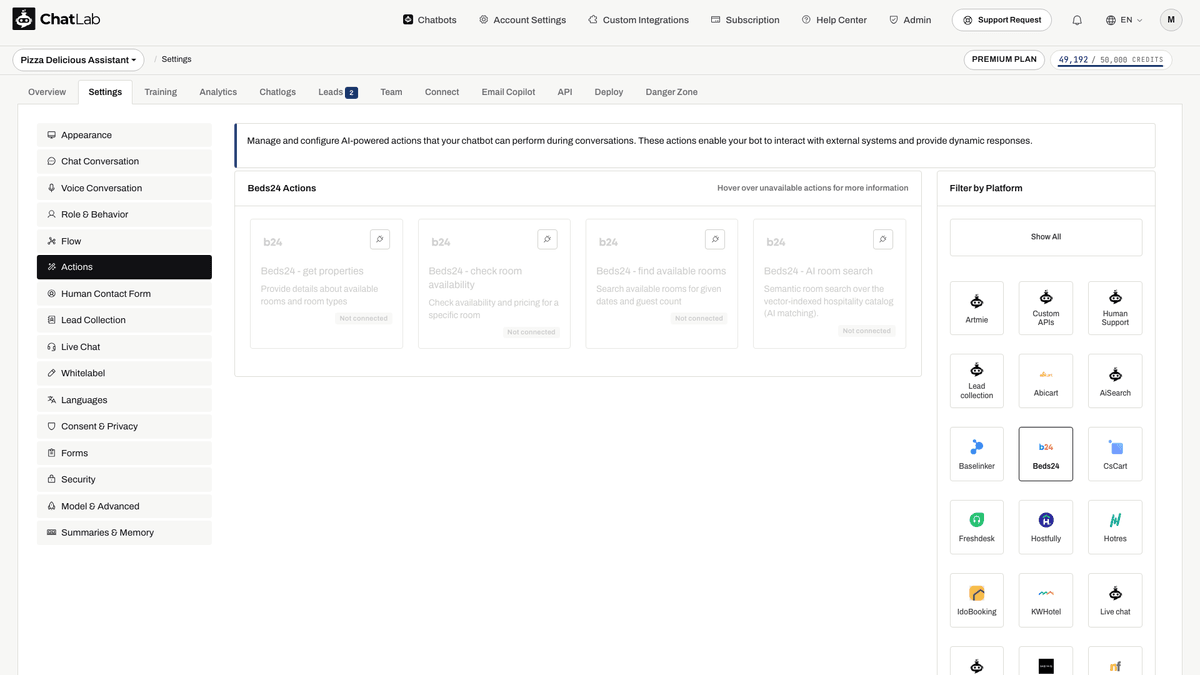Open Chat Conversation settings in sidebar
This screenshot has width=1200, height=675.
(x=124, y=161)
